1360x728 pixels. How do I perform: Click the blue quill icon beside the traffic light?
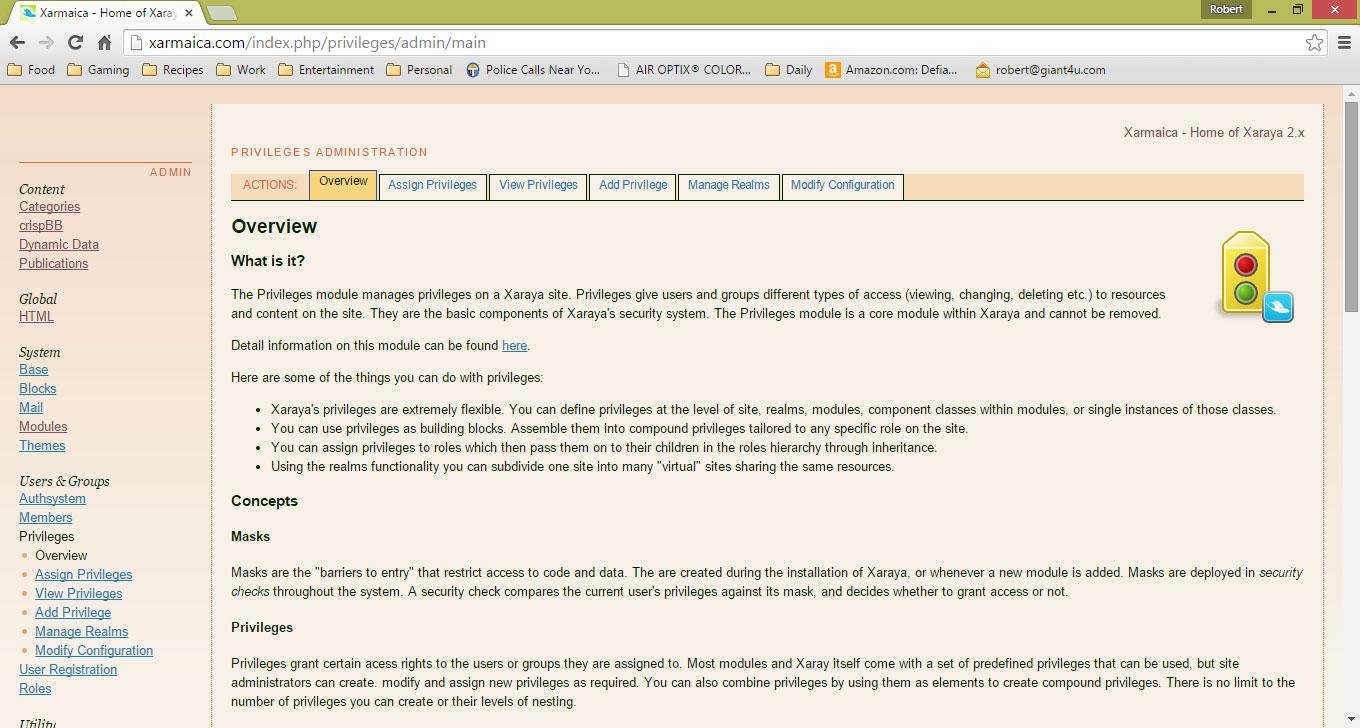tap(1278, 309)
